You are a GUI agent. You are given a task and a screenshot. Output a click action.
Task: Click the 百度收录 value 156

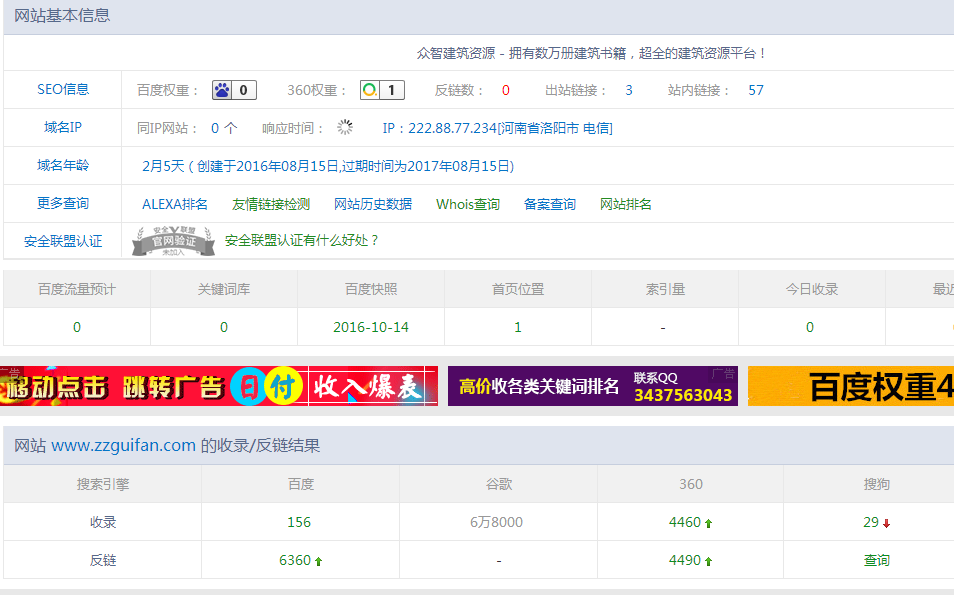click(299, 522)
